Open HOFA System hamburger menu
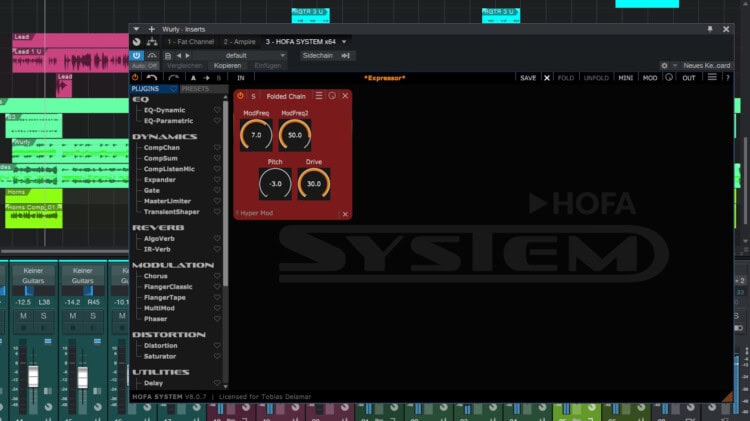750x421 pixels. coord(712,78)
